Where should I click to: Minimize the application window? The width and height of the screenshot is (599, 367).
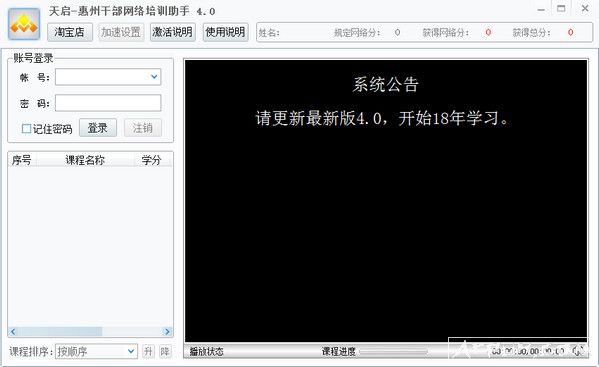point(541,9)
